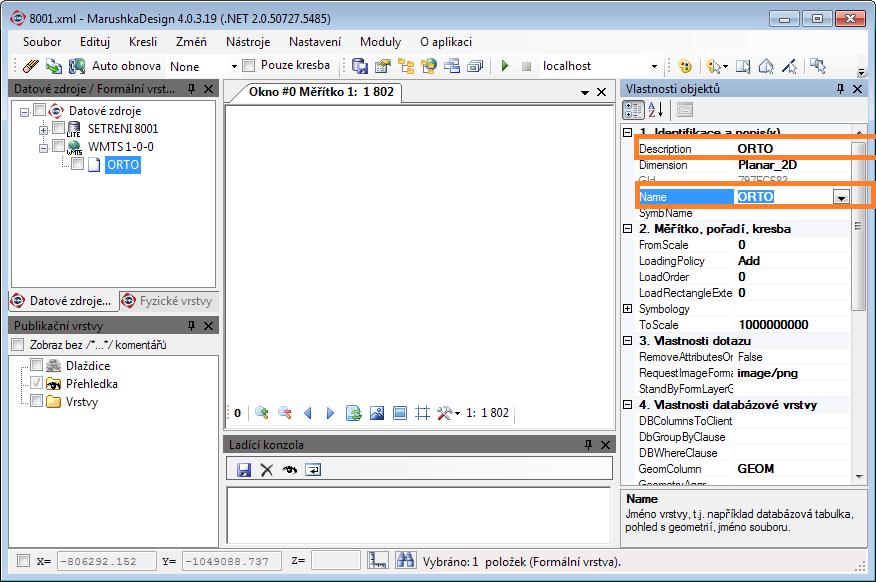Image resolution: width=876 pixels, height=582 pixels.
Task: Open the Moduly menu
Action: pyautogui.click(x=380, y=42)
